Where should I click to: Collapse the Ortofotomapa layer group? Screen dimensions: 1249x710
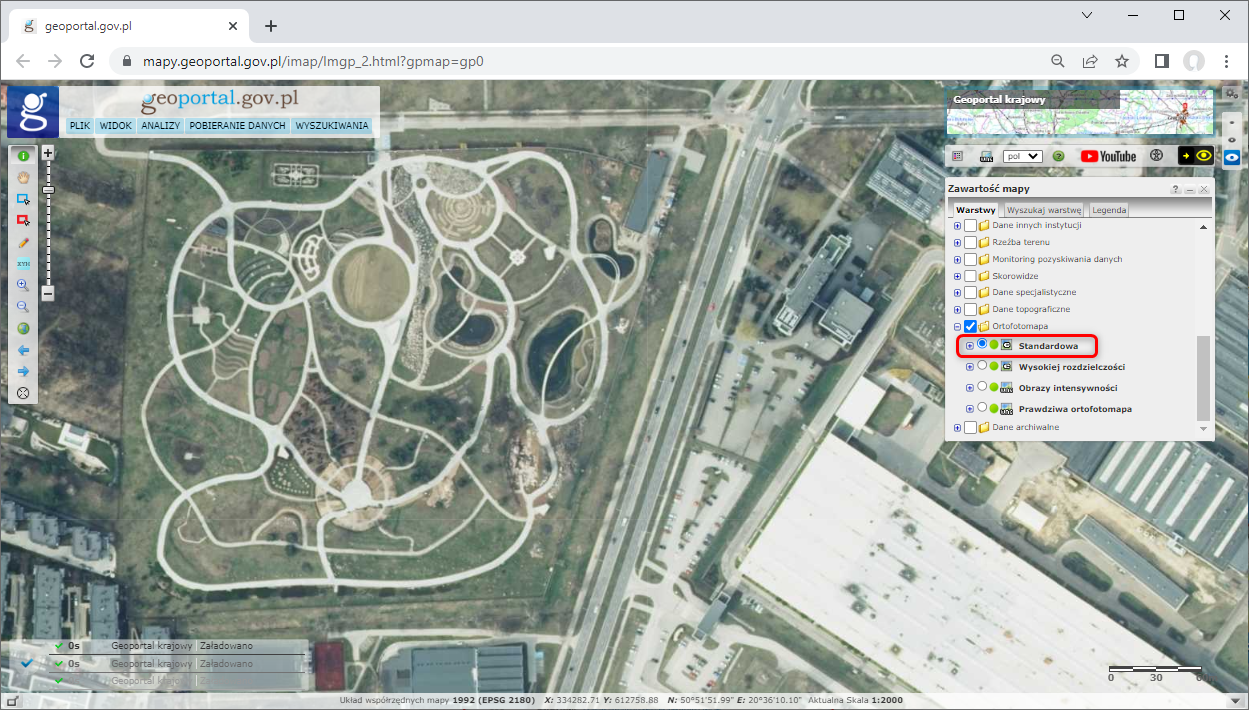click(x=957, y=327)
